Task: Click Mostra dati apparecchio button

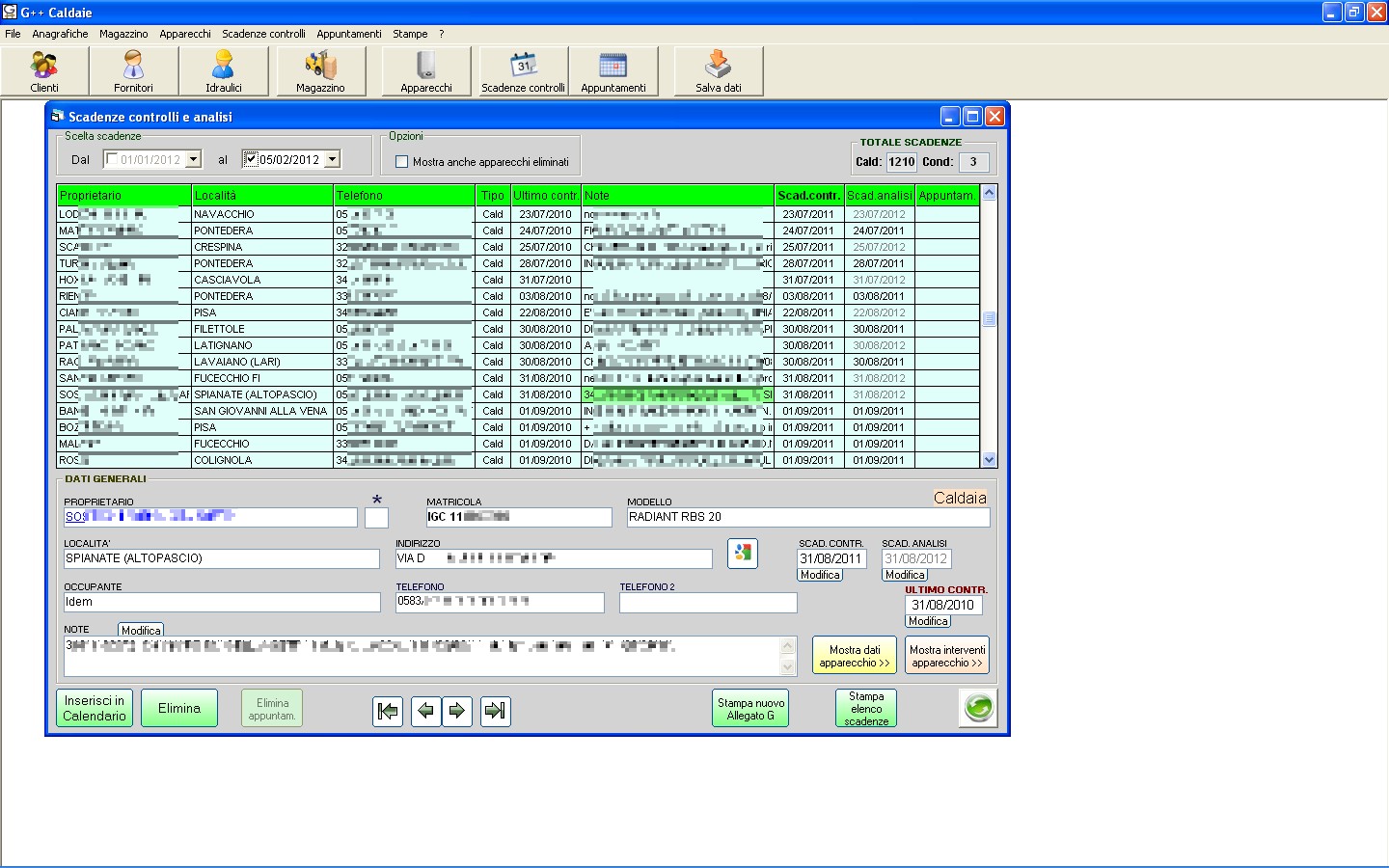Action: (x=854, y=656)
